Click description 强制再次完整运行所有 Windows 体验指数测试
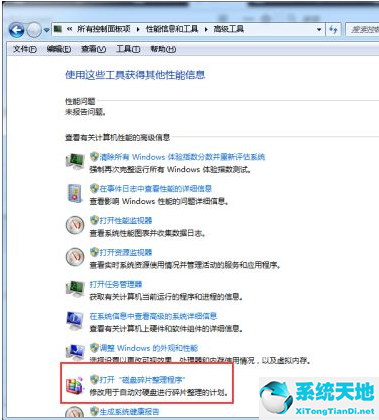The height and width of the screenshot is (420, 379). click(x=170, y=170)
